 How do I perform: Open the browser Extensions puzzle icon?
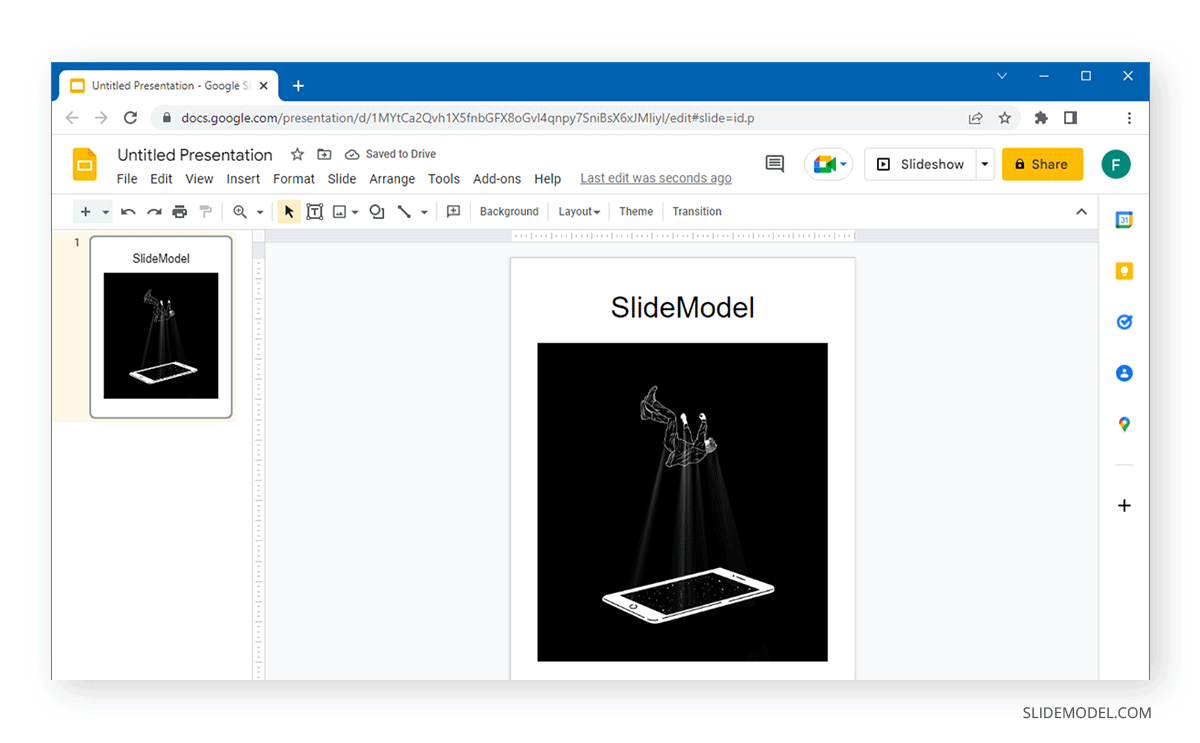tap(1041, 118)
